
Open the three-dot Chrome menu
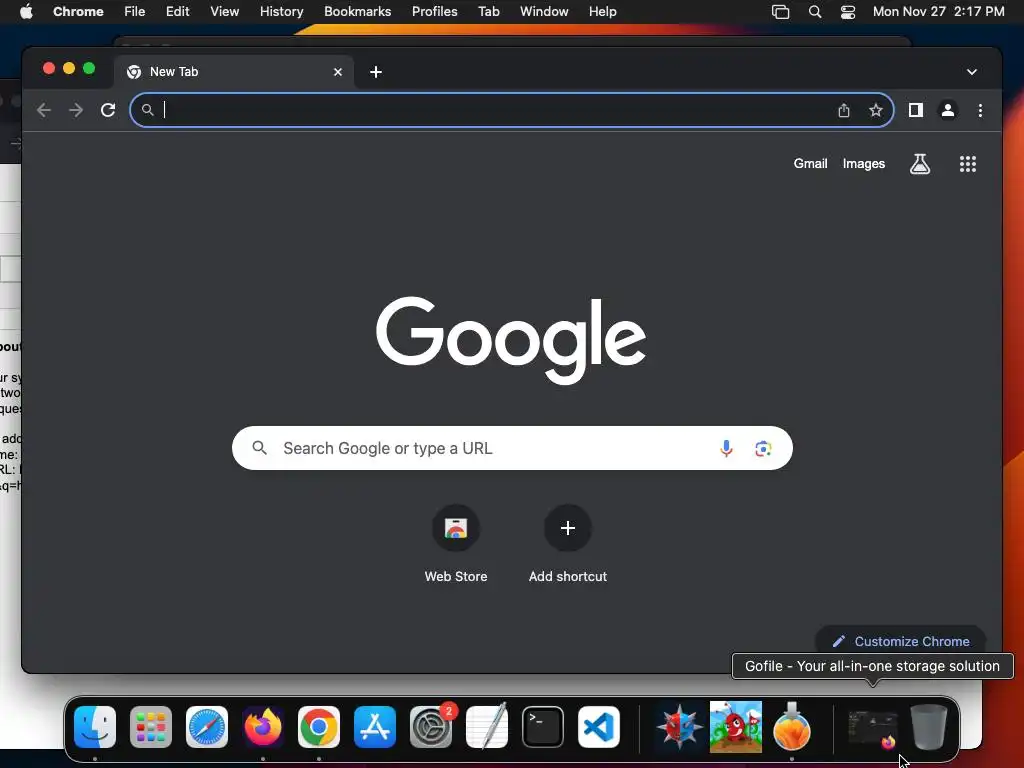[x=980, y=110]
